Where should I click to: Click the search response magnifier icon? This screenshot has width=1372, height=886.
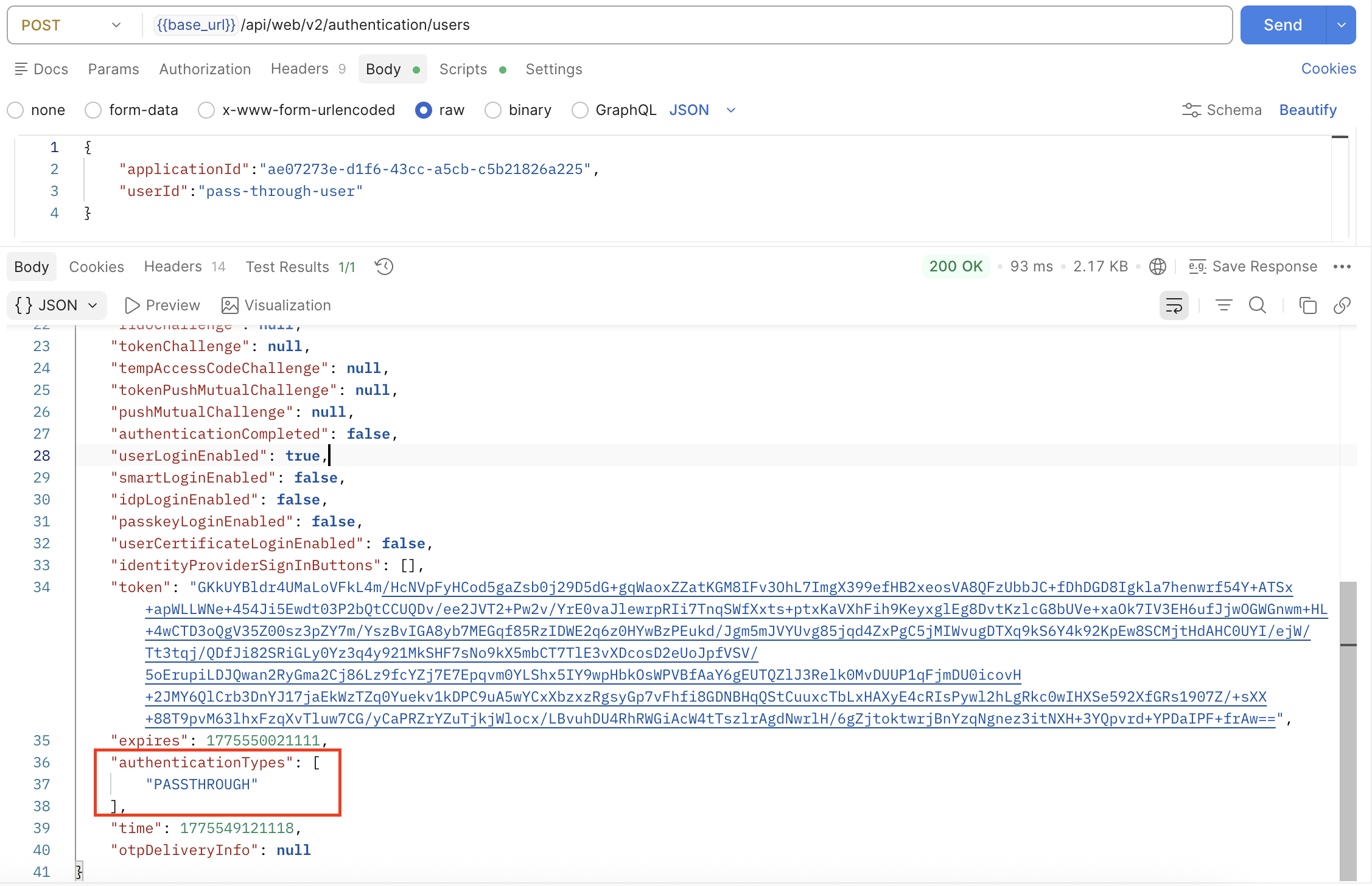(1258, 305)
